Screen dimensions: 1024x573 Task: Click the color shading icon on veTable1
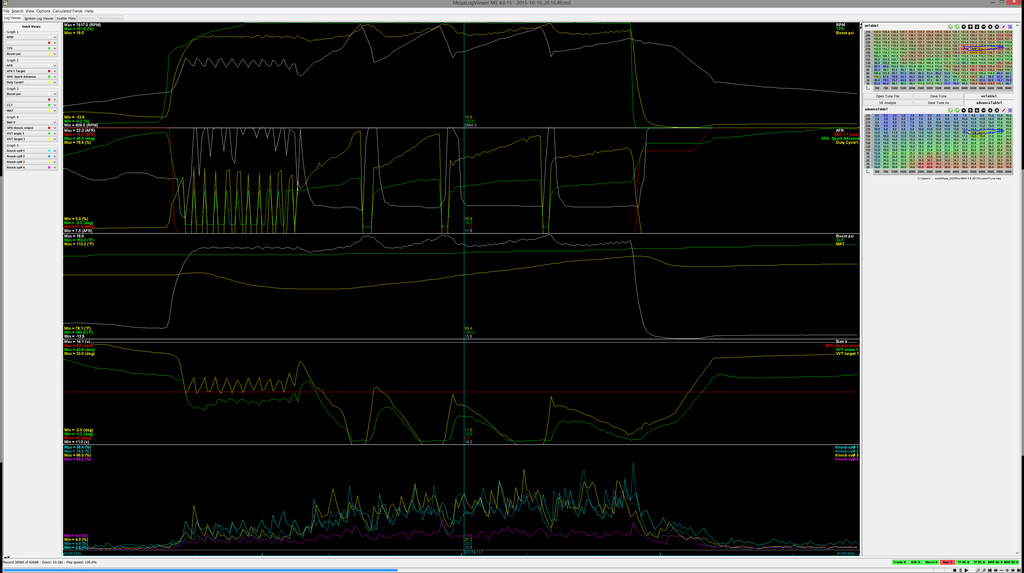point(1010,26)
